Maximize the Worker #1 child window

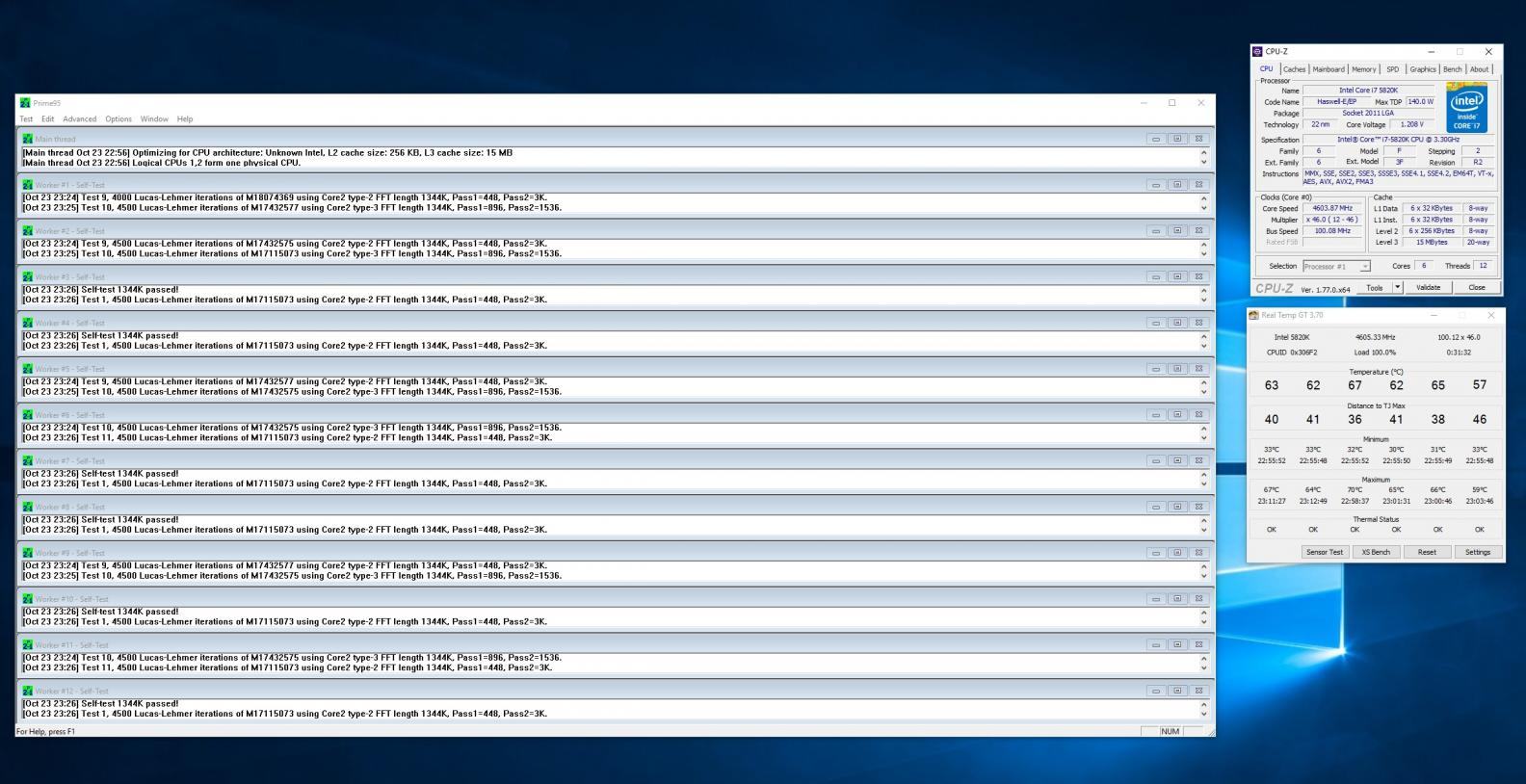point(1177,185)
